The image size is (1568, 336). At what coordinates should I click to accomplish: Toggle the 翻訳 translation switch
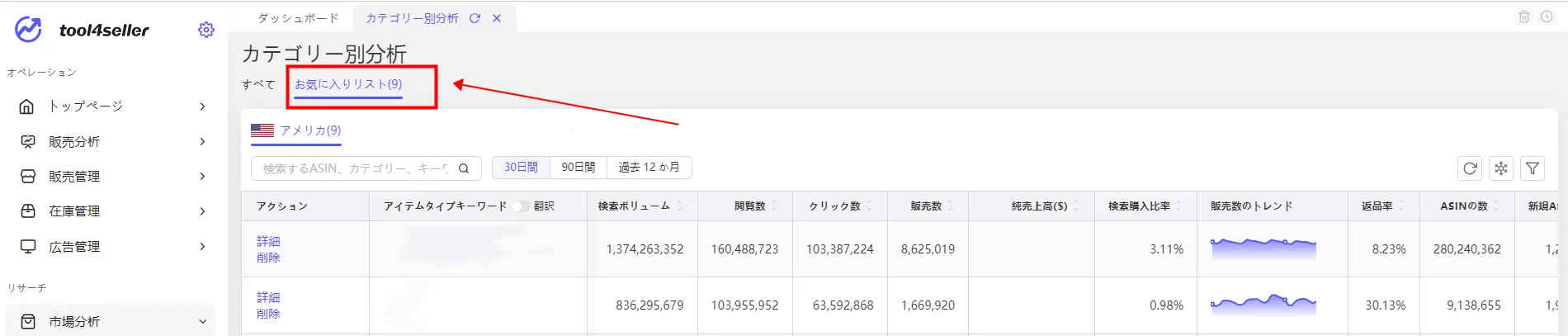521,206
